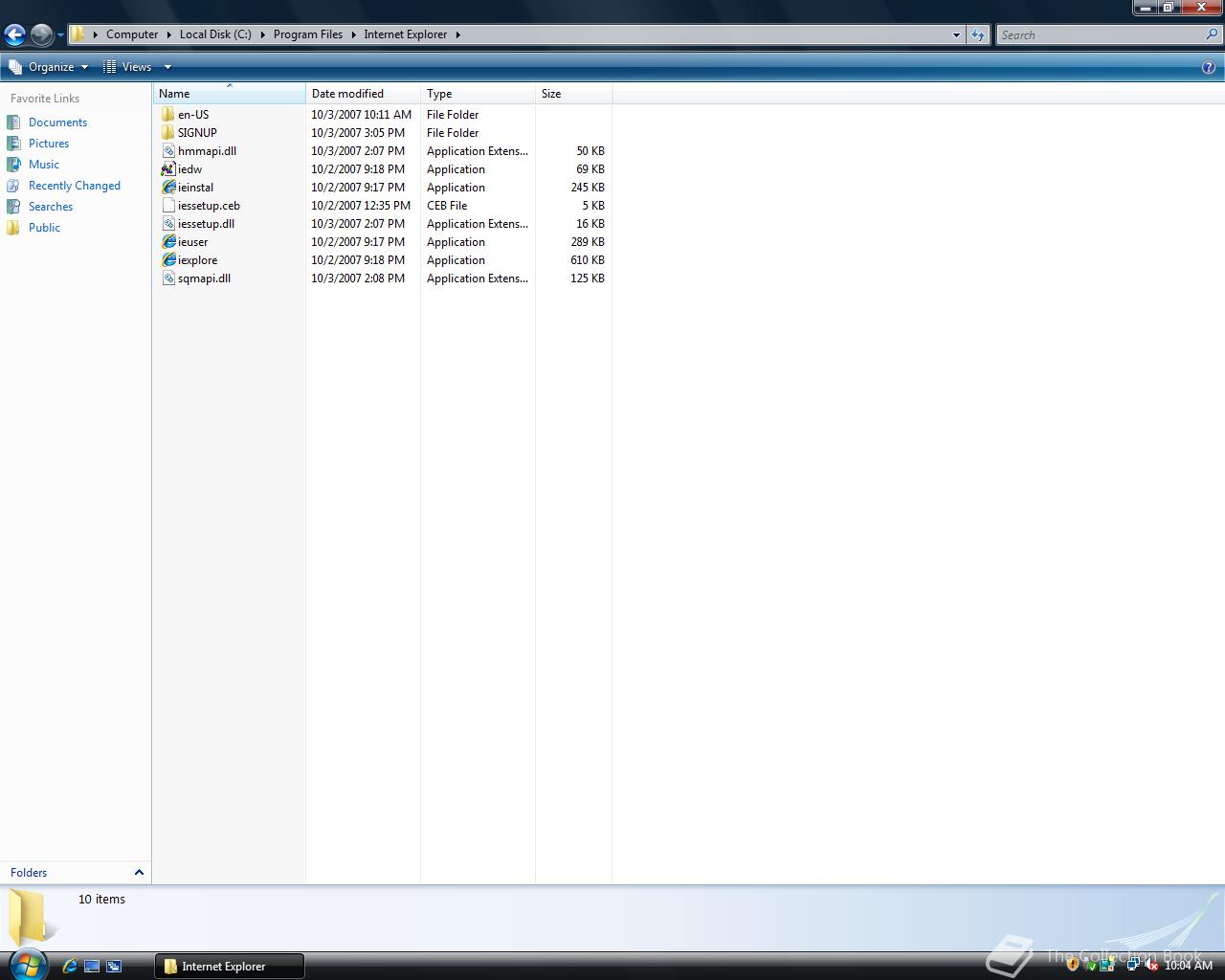Open Documents favorite link
This screenshot has height=980, width=1225.
coord(57,122)
